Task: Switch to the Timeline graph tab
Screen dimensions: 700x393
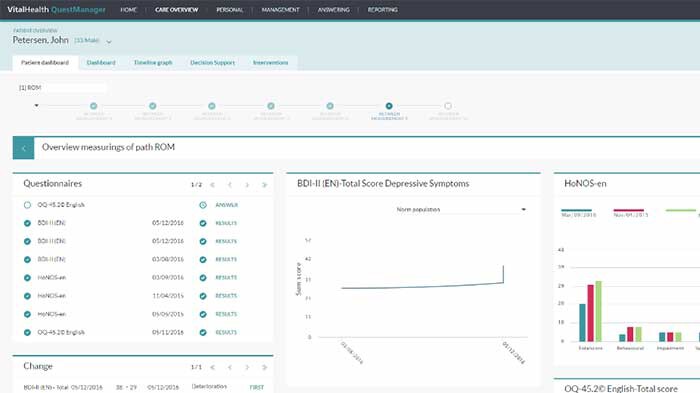Action: click(x=153, y=63)
